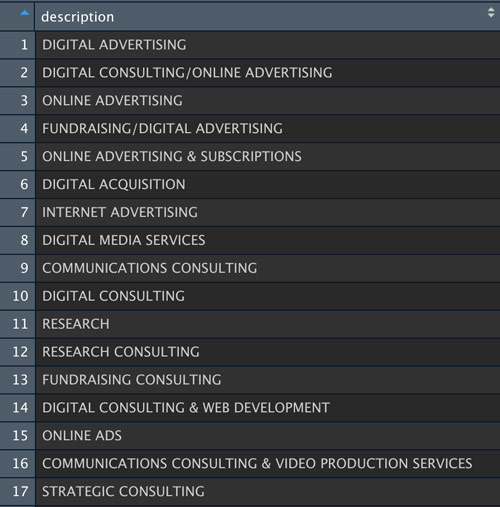Image resolution: width=500 pixels, height=507 pixels.
Task: Select DIGITAL MEDIA SERVICES cell
Action: [268, 240]
